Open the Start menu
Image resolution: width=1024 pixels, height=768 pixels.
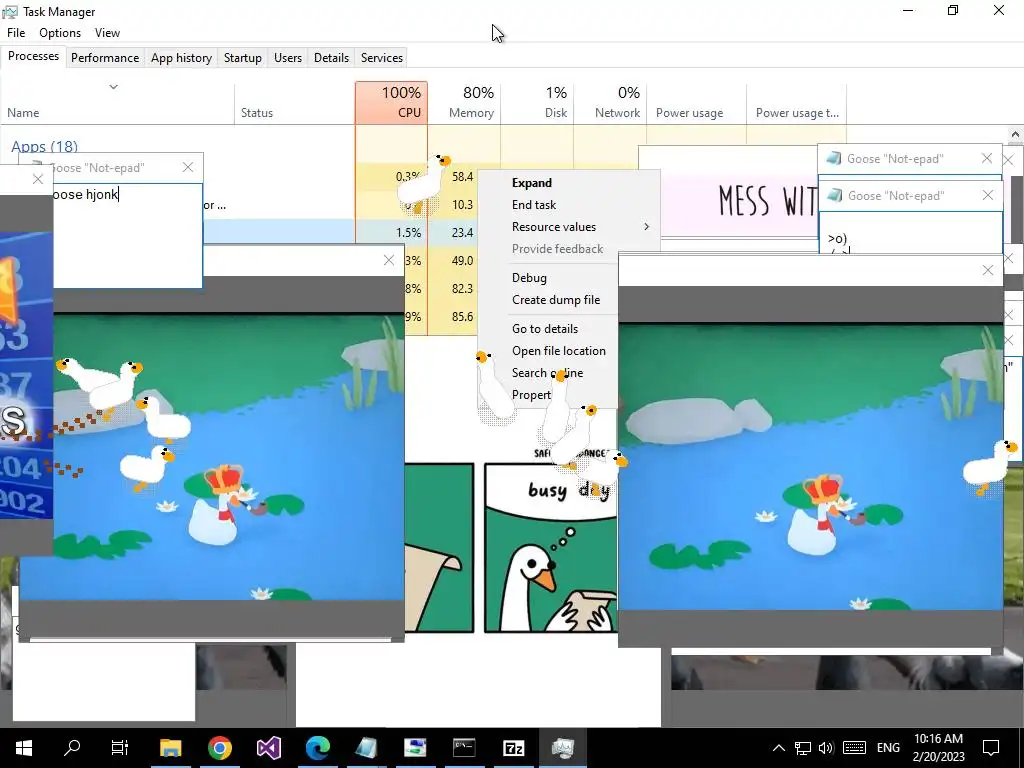tap(24, 747)
